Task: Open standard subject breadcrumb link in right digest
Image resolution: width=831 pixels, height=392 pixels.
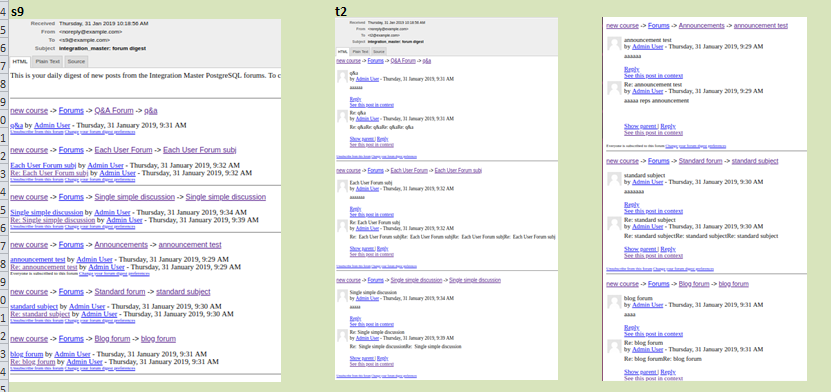Action: tap(755, 161)
